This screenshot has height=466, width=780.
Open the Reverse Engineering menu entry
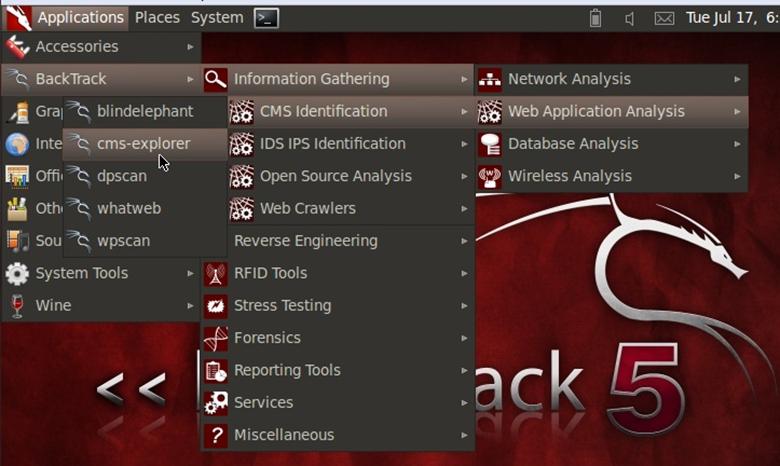(x=305, y=241)
